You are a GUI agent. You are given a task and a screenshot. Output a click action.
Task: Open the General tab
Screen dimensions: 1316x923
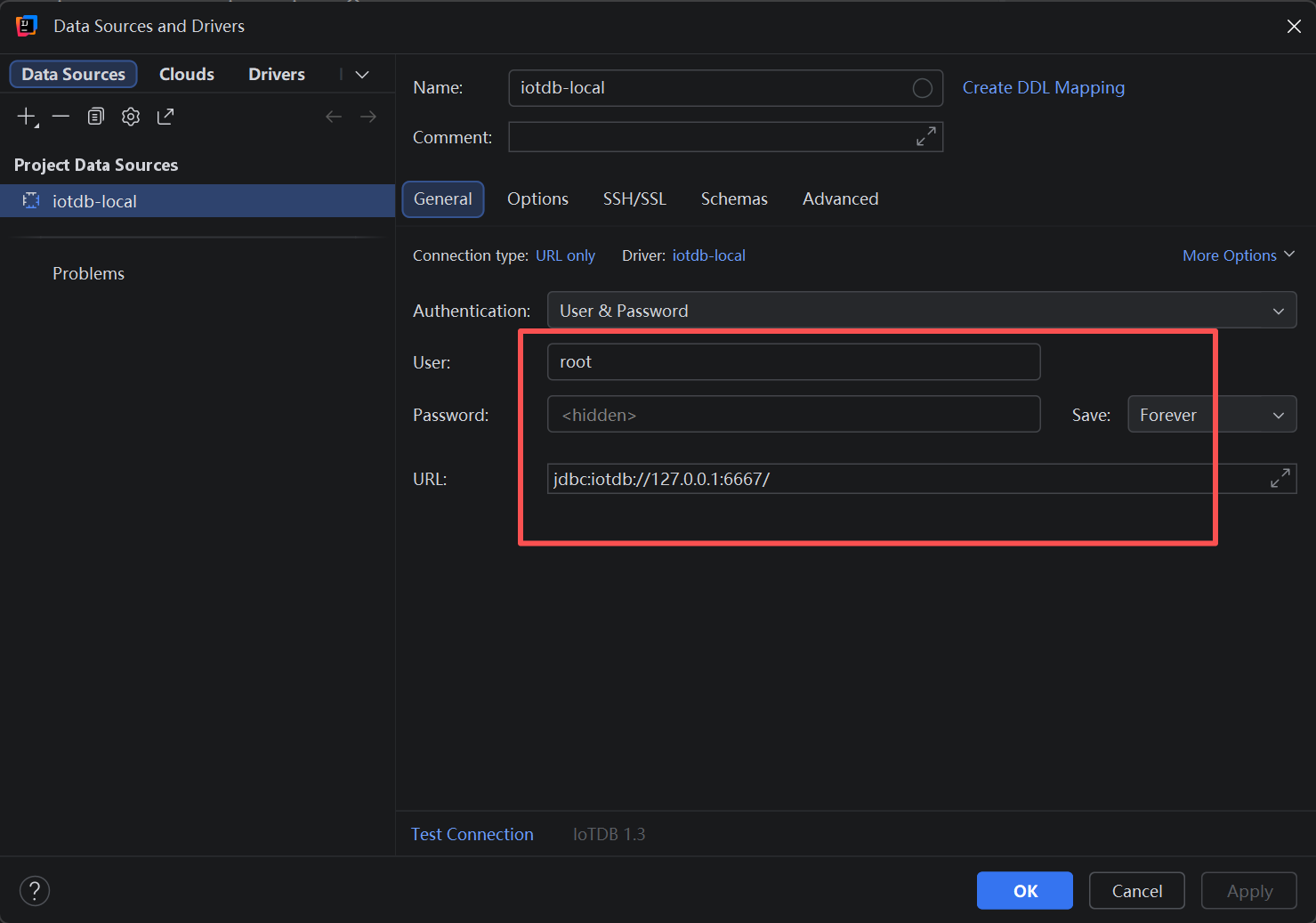pos(443,199)
